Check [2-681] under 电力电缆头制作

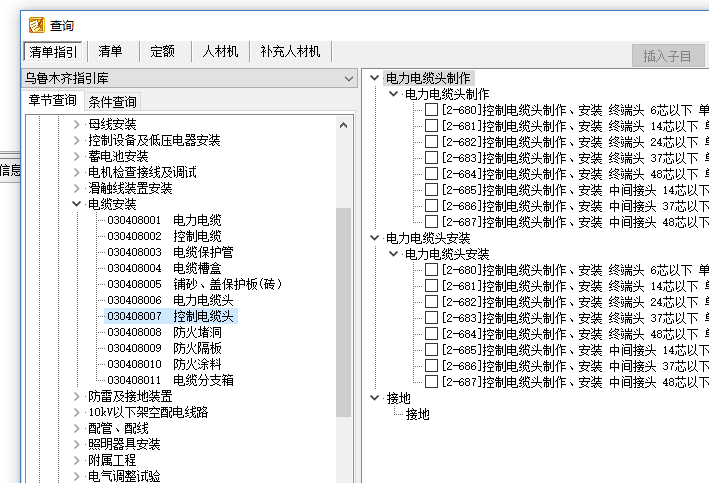pos(432,126)
